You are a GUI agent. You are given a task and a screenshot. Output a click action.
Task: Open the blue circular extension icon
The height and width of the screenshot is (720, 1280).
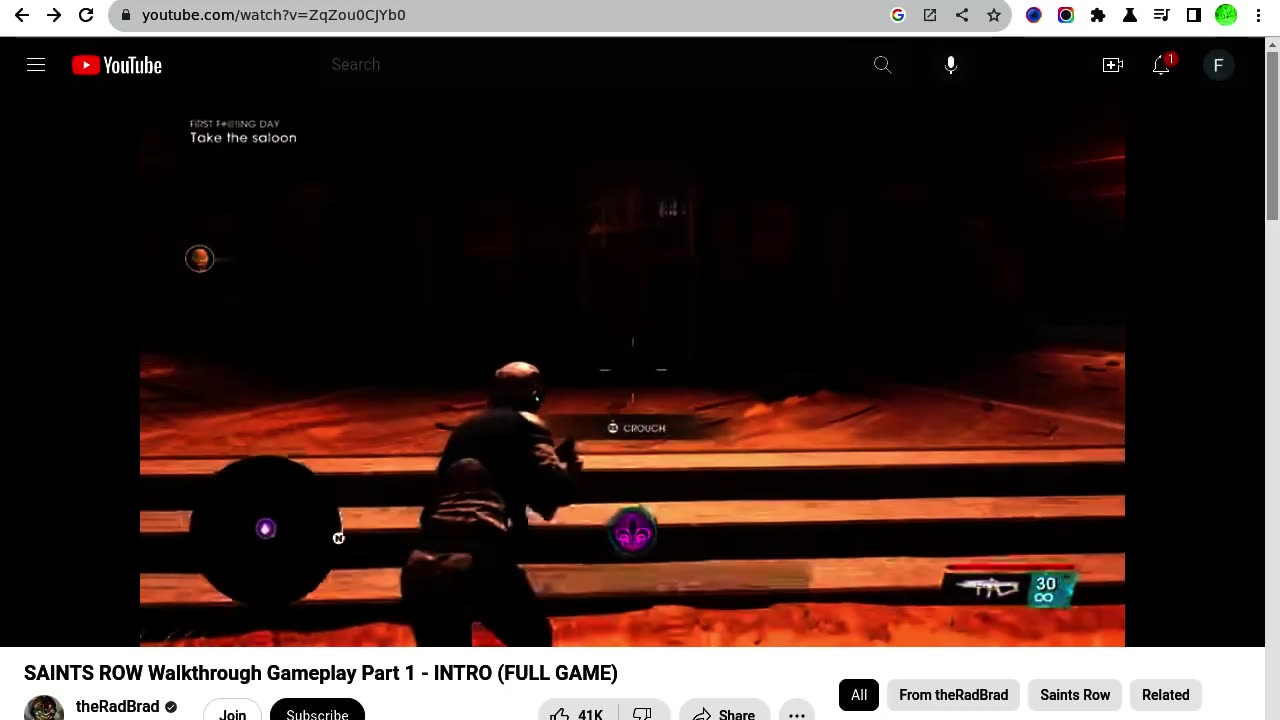click(1034, 15)
